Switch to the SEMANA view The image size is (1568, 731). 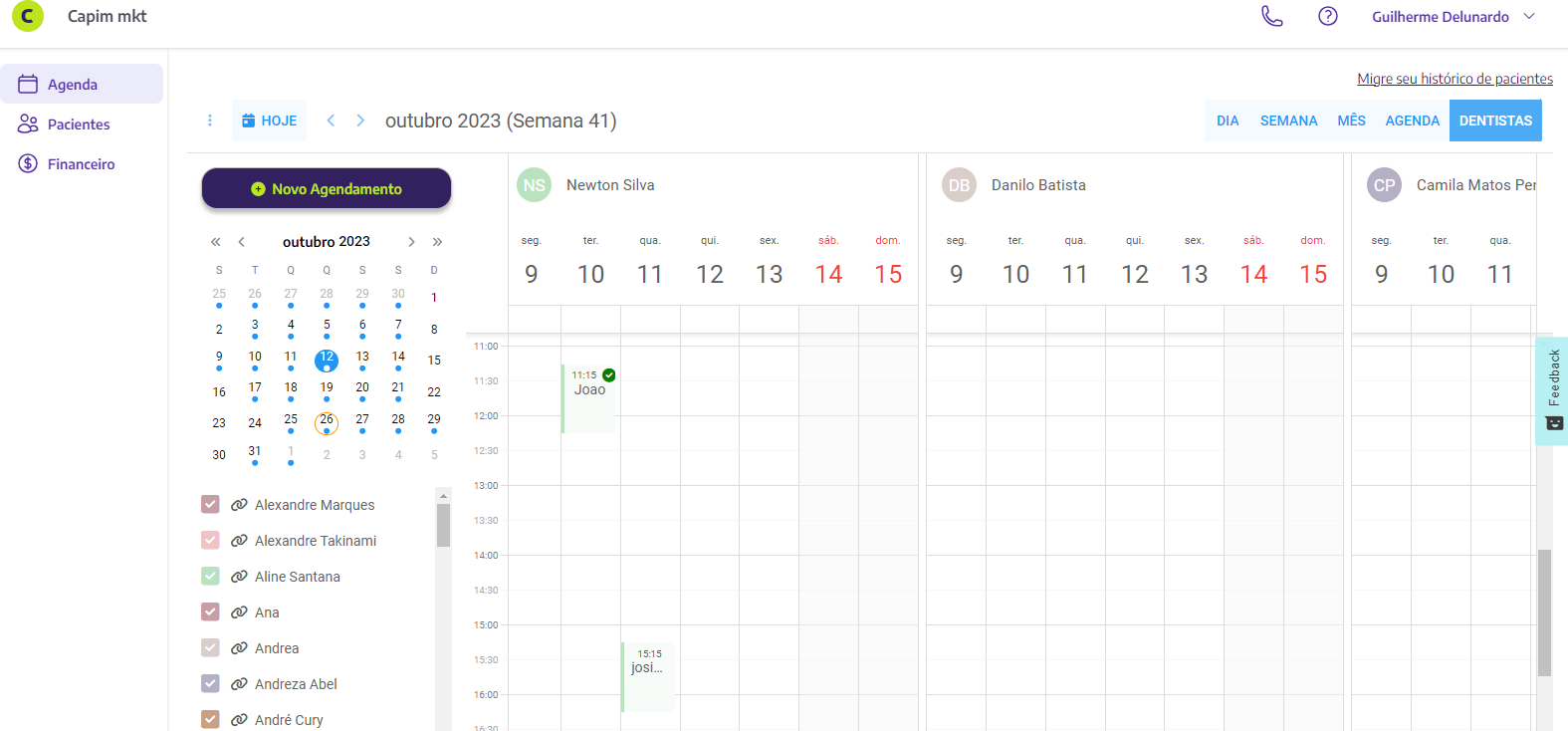click(1288, 121)
